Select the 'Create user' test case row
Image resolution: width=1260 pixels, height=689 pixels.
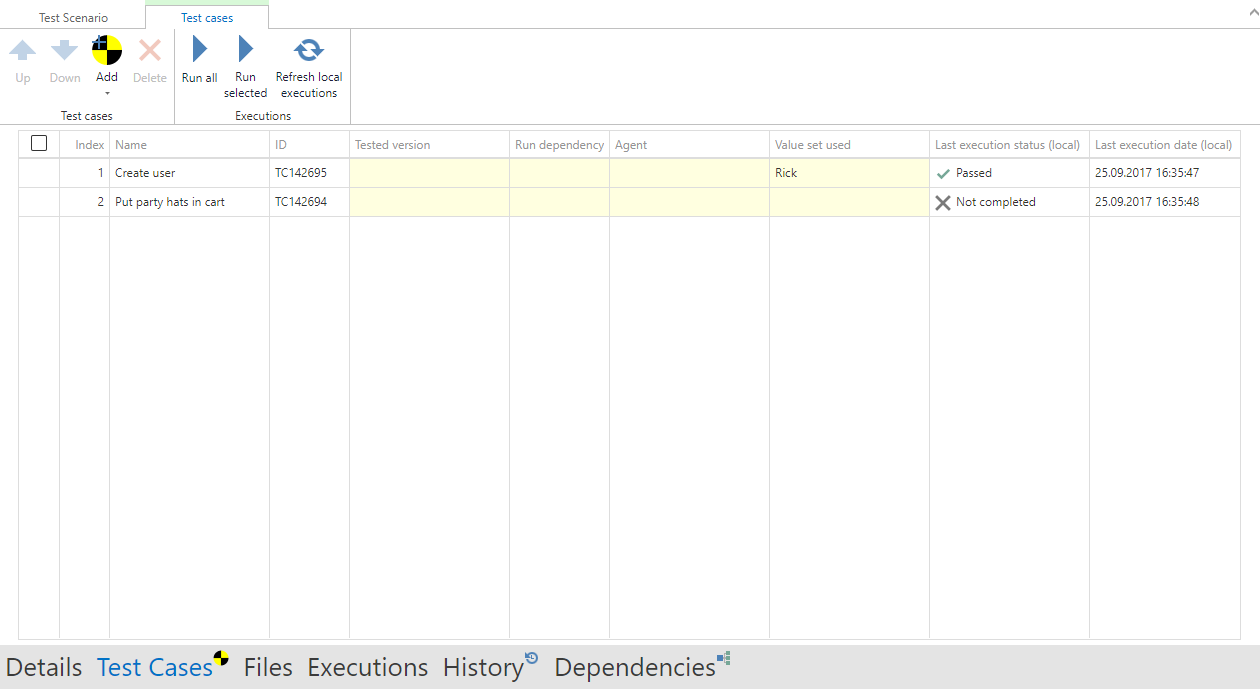pos(145,173)
